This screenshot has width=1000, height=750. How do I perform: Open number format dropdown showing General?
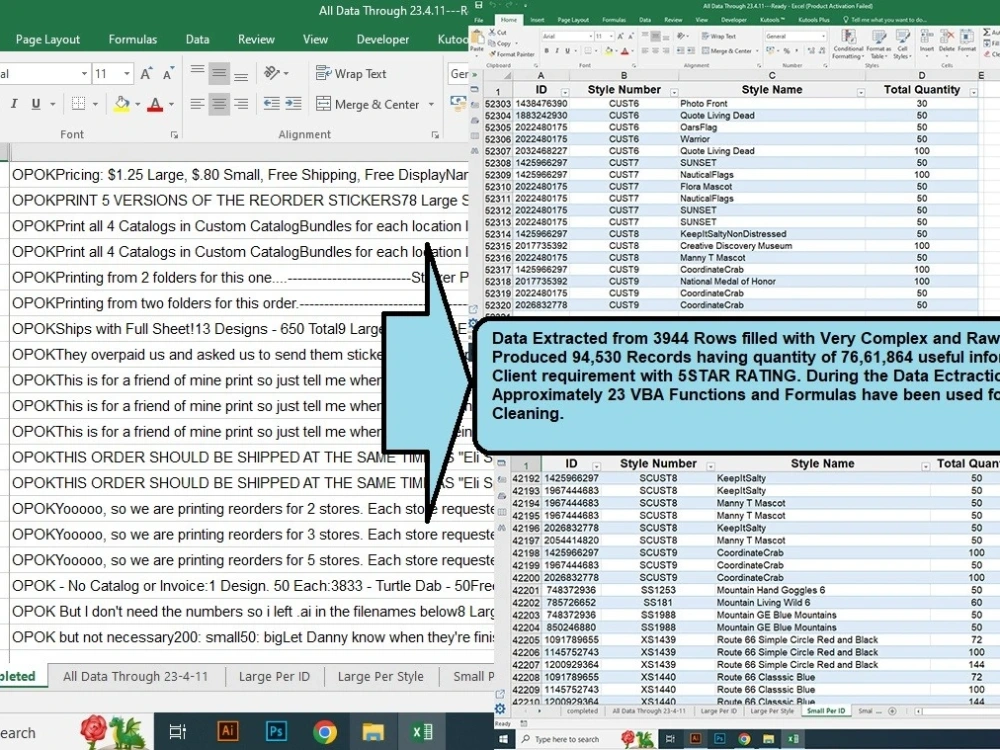pyautogui.click(x=823, y=36)
